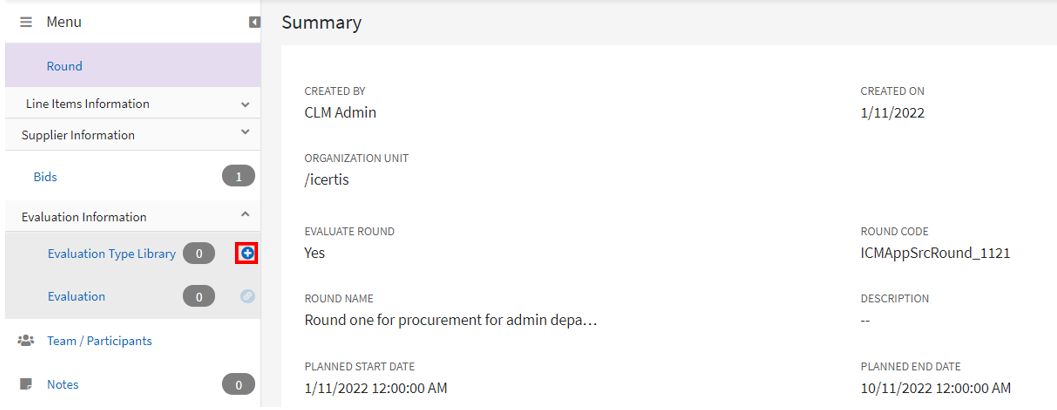The image size is (1057, 410).
Task: Open the Evaluation link
Action: click(76, 296)
